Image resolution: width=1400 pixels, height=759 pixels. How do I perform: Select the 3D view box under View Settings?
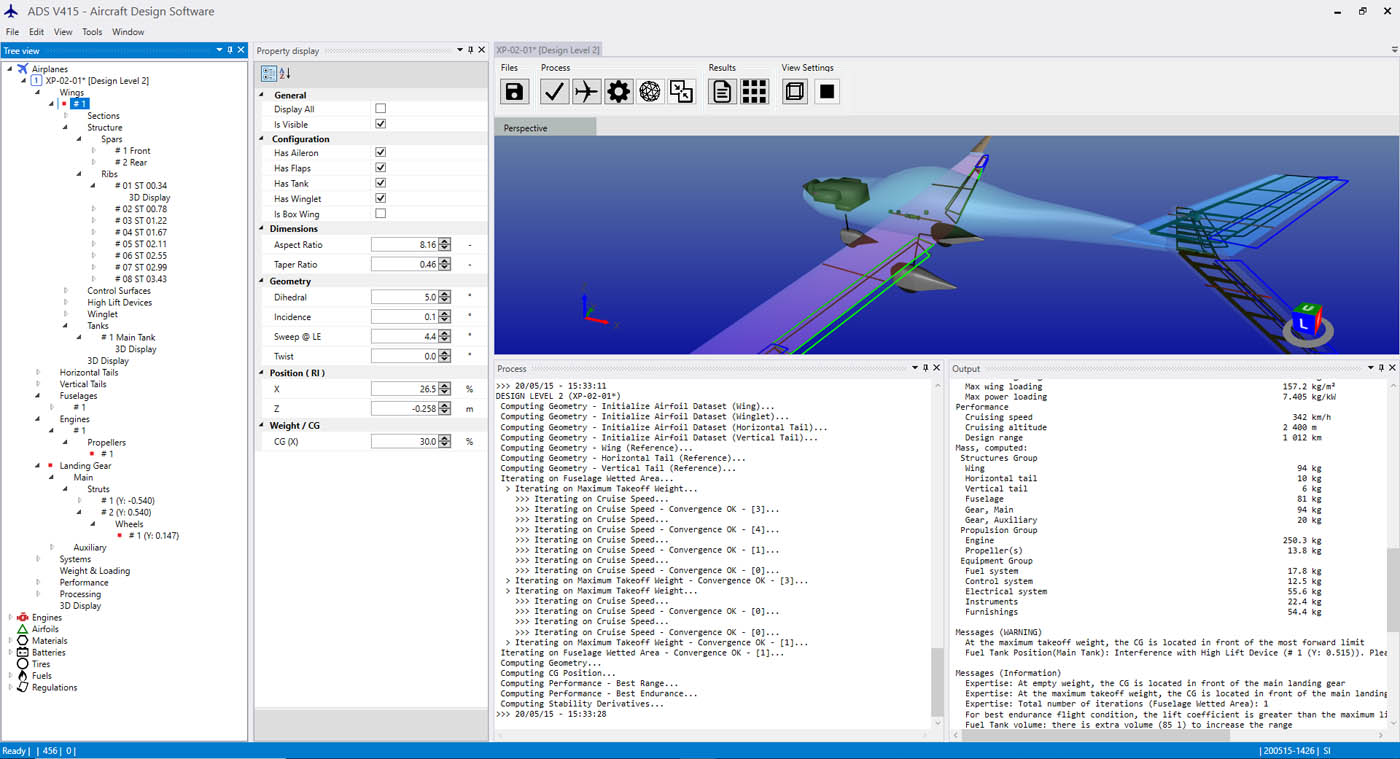tap(794, 91)
